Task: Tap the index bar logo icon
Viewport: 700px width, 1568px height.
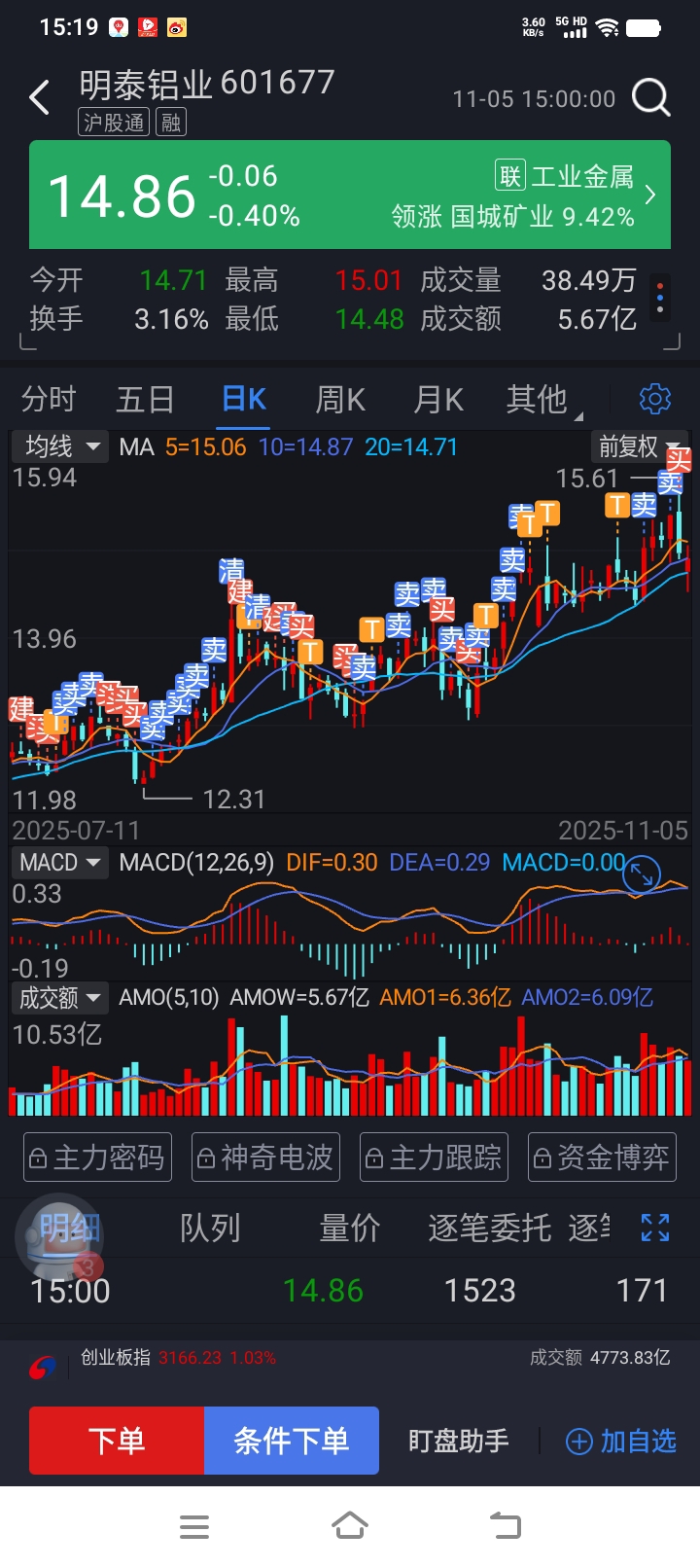Action: click(x=43, y=1369)
